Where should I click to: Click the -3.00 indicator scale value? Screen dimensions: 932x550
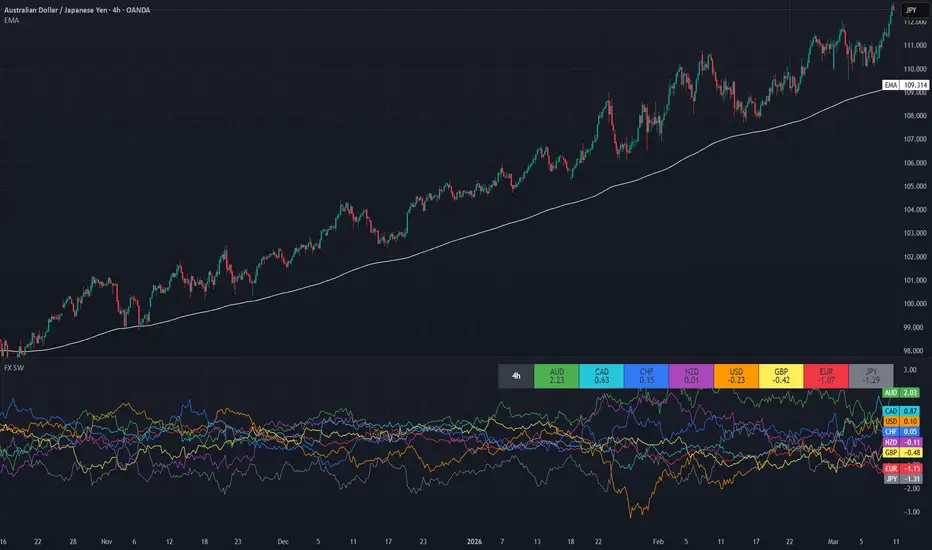coord(911,511)
